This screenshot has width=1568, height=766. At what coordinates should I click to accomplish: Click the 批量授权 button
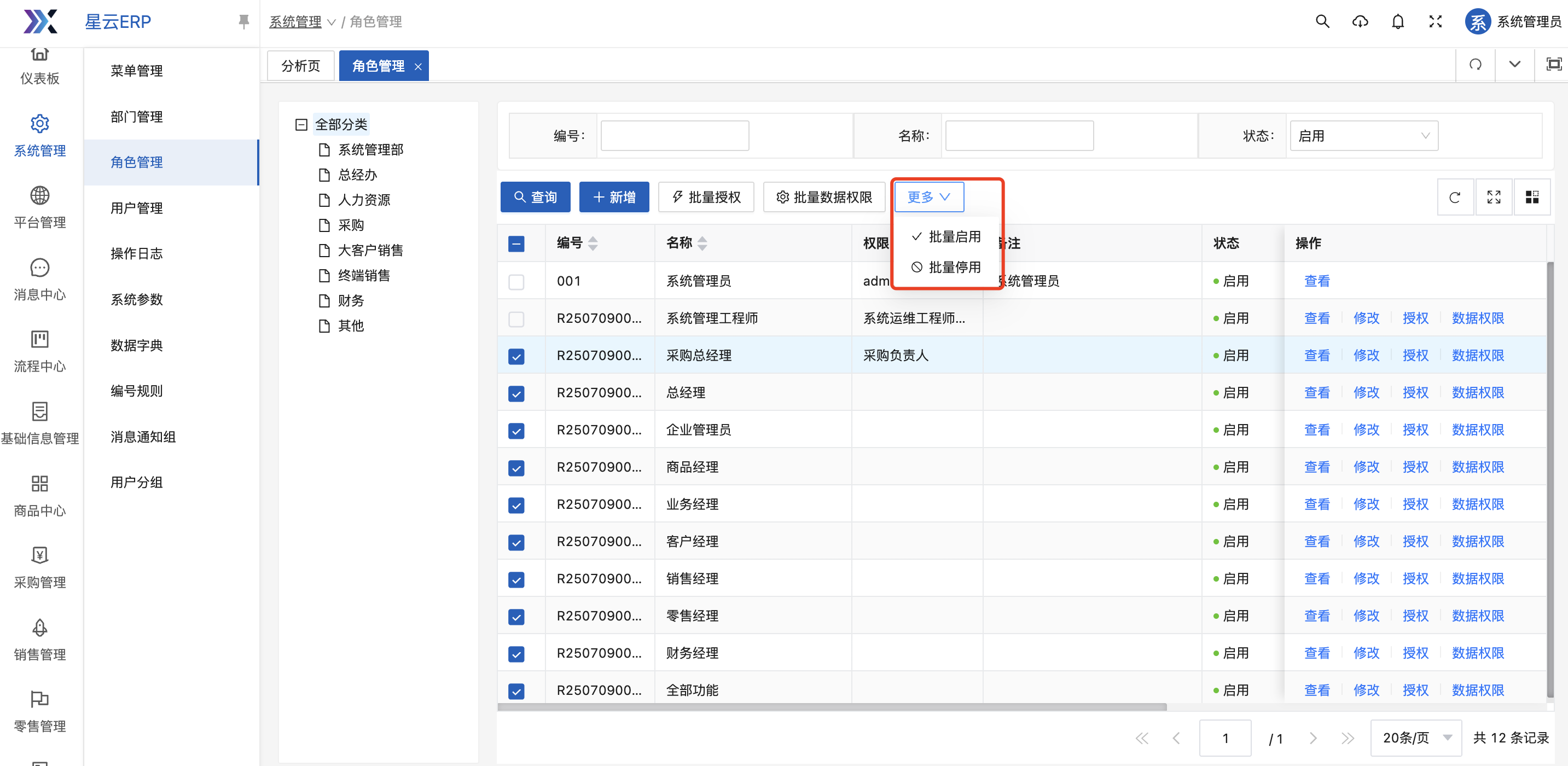tap(706, 198)
